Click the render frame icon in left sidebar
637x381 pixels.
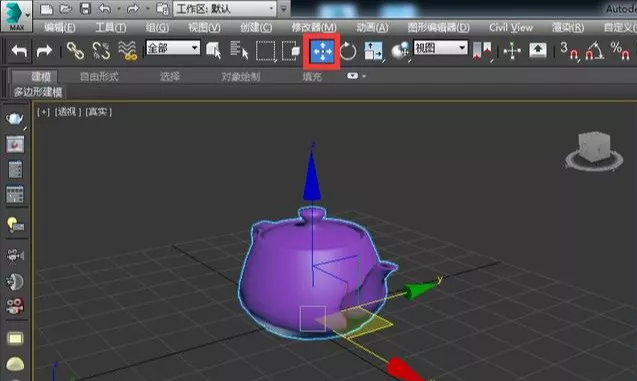15,144
